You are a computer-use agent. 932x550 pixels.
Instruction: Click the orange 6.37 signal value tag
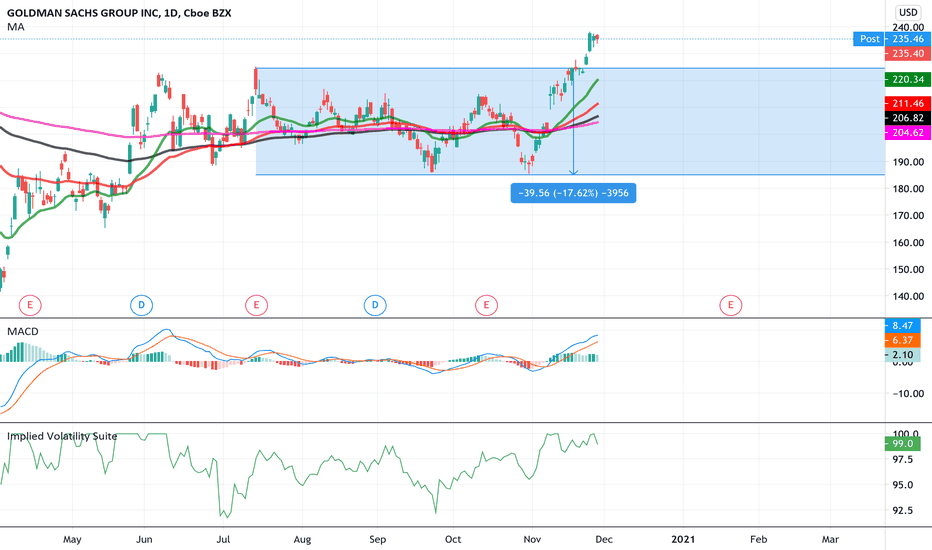click(902, 340)
